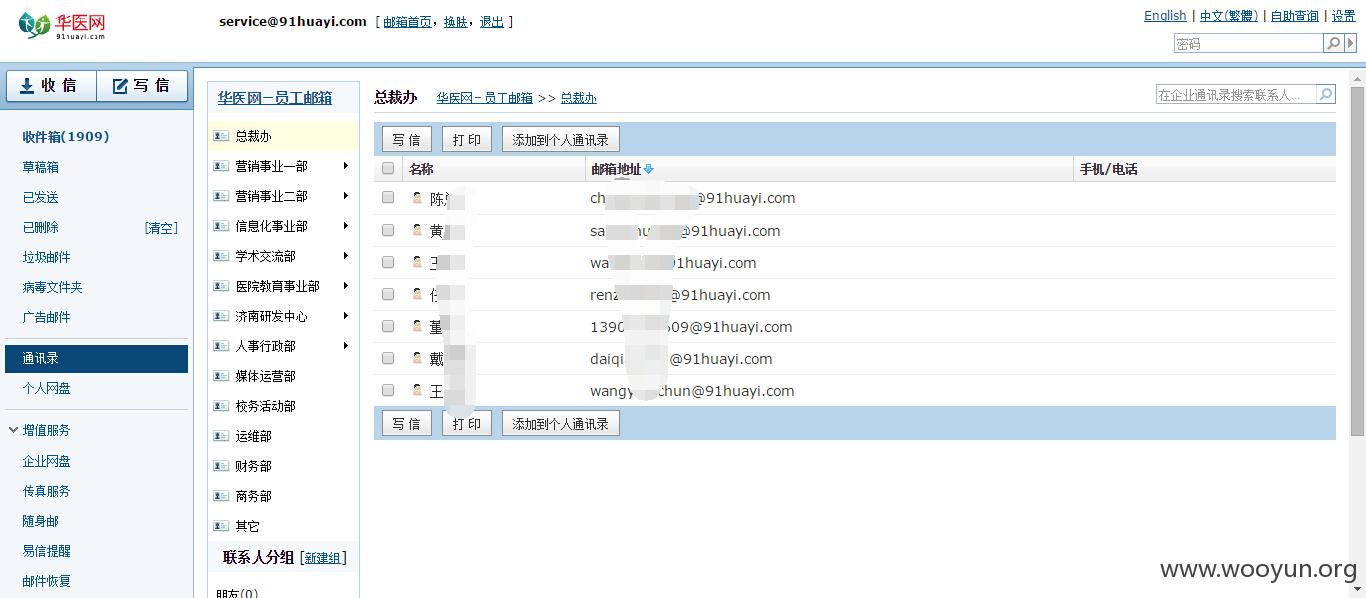Click the 学术交流部 group card icon
The image size is (1366, 598).
tap(221, 256)
